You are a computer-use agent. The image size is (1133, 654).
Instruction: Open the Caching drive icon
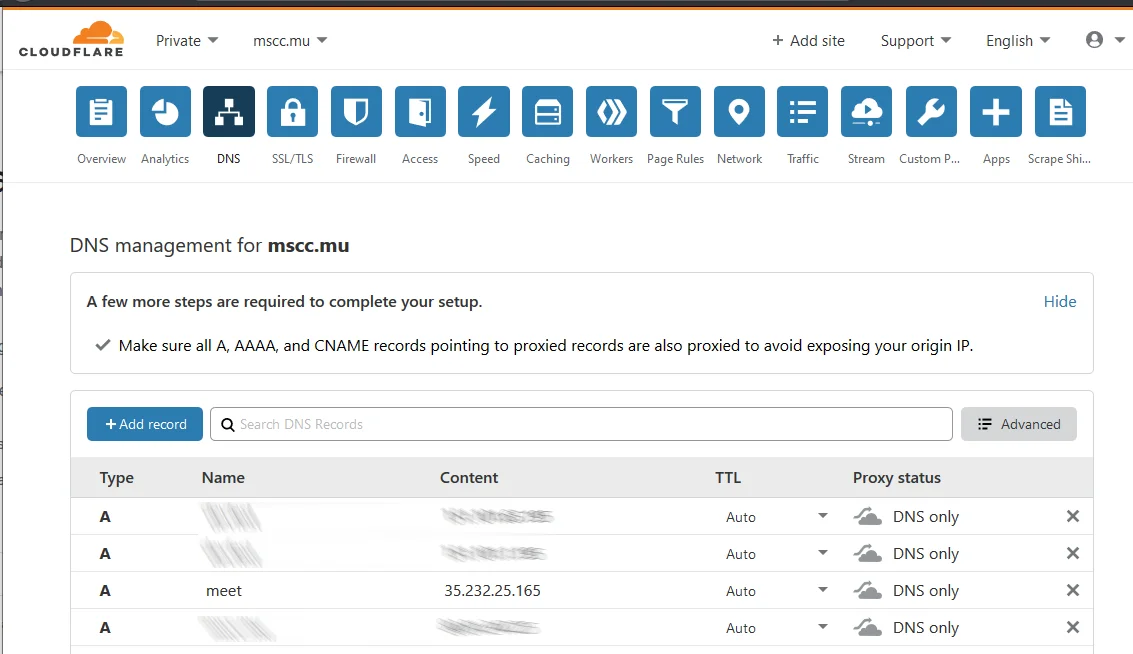pyautogui.click(x=548, y=111)
